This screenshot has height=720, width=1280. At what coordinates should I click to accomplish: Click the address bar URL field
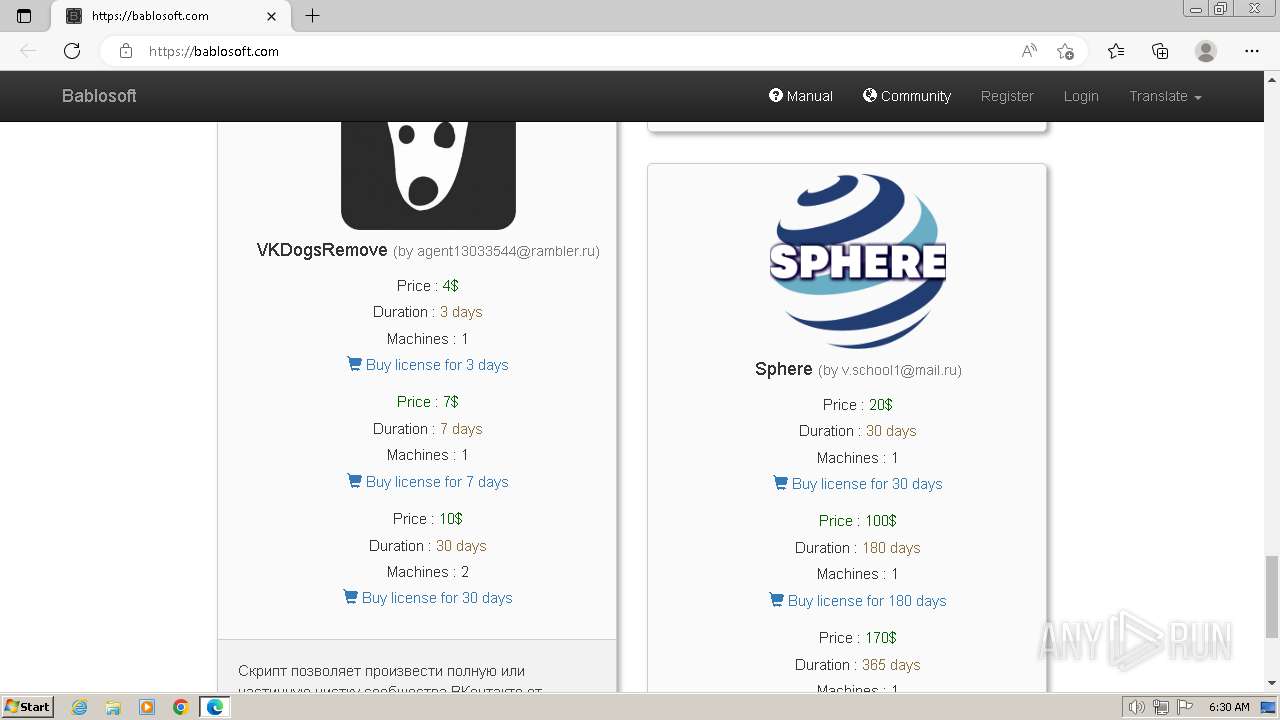pos(580,51)
